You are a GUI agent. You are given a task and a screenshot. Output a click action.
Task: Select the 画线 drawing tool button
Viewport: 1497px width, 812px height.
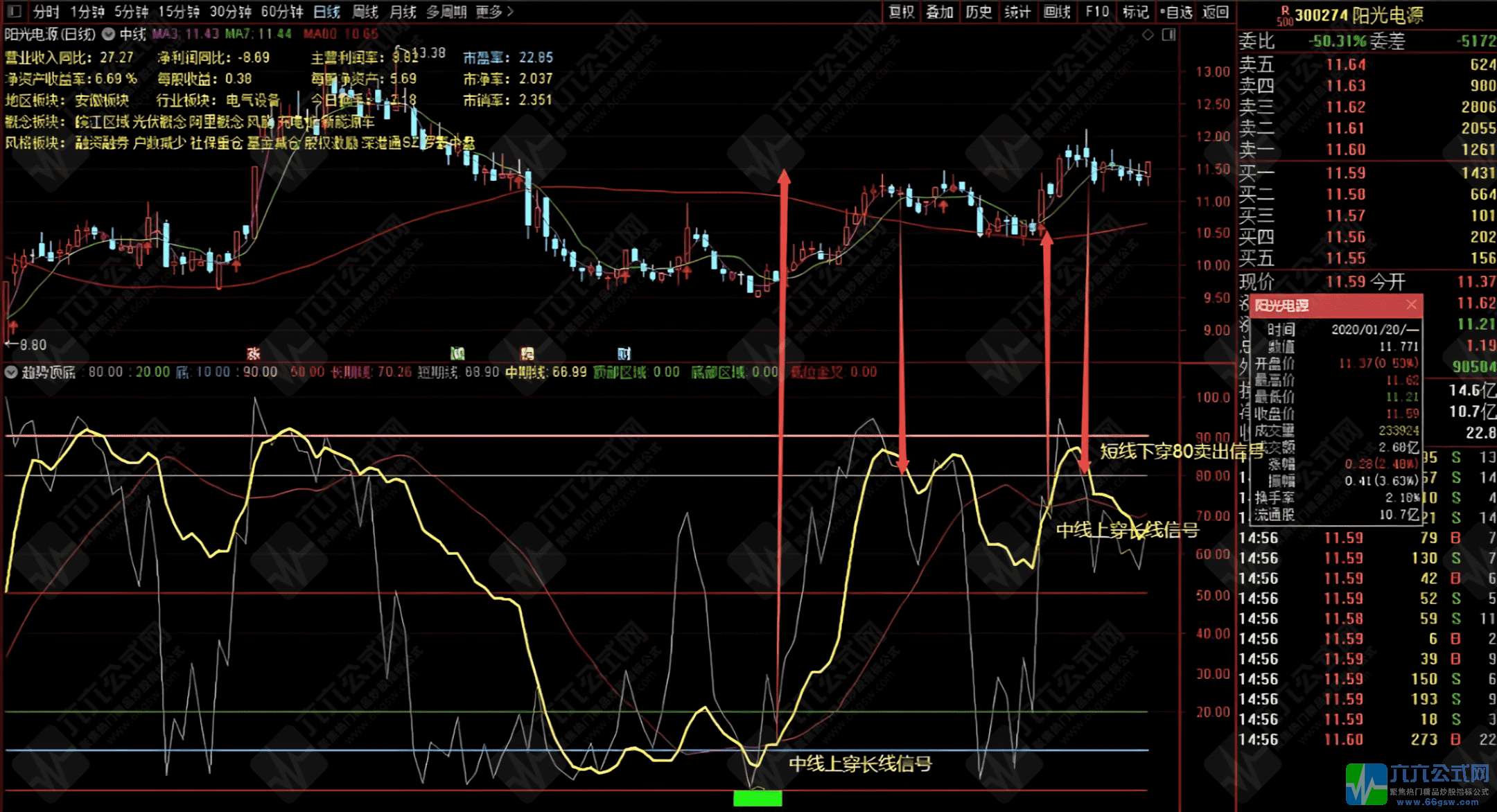click(x=1057, y=12)
